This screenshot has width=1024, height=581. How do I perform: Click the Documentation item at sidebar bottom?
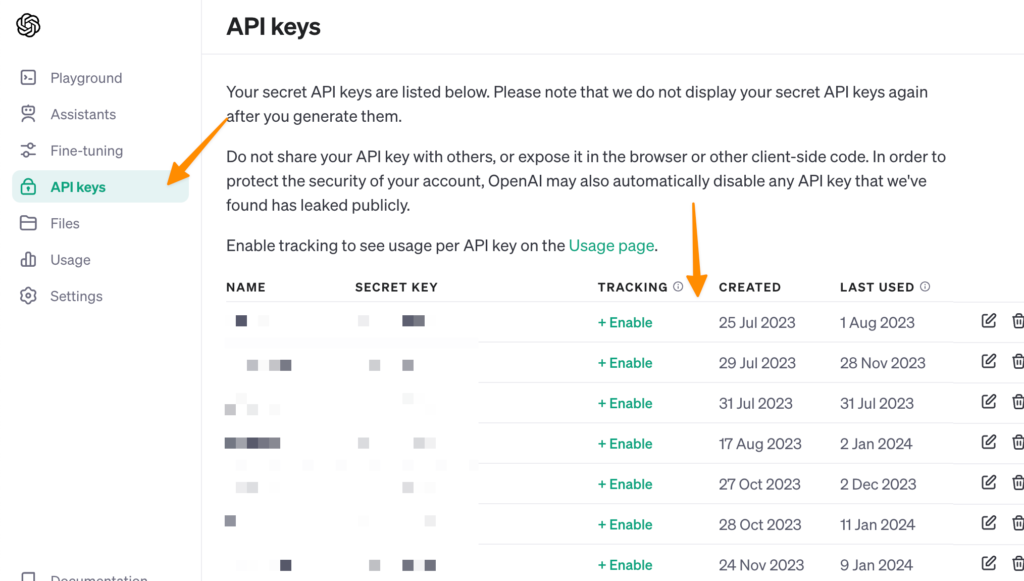tap(98, 576)
